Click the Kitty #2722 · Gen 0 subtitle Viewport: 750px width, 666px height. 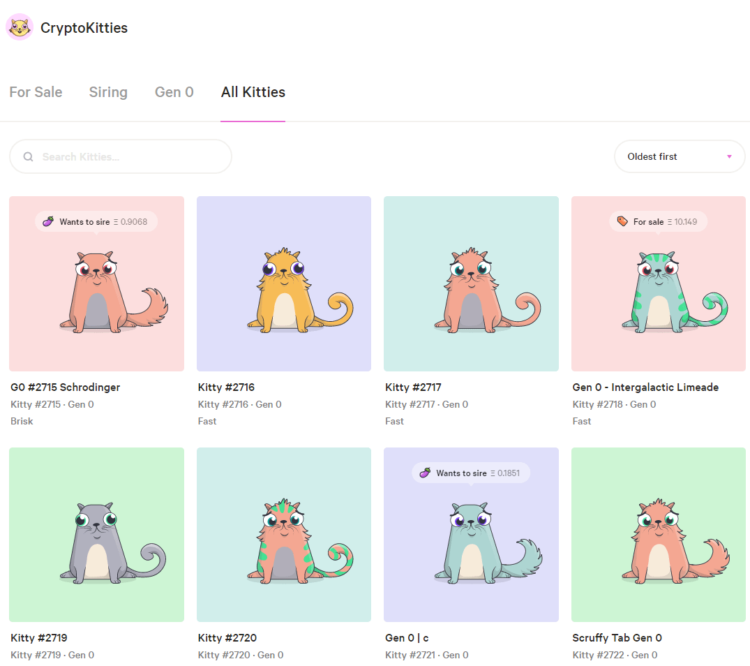[x=615, y=655]
